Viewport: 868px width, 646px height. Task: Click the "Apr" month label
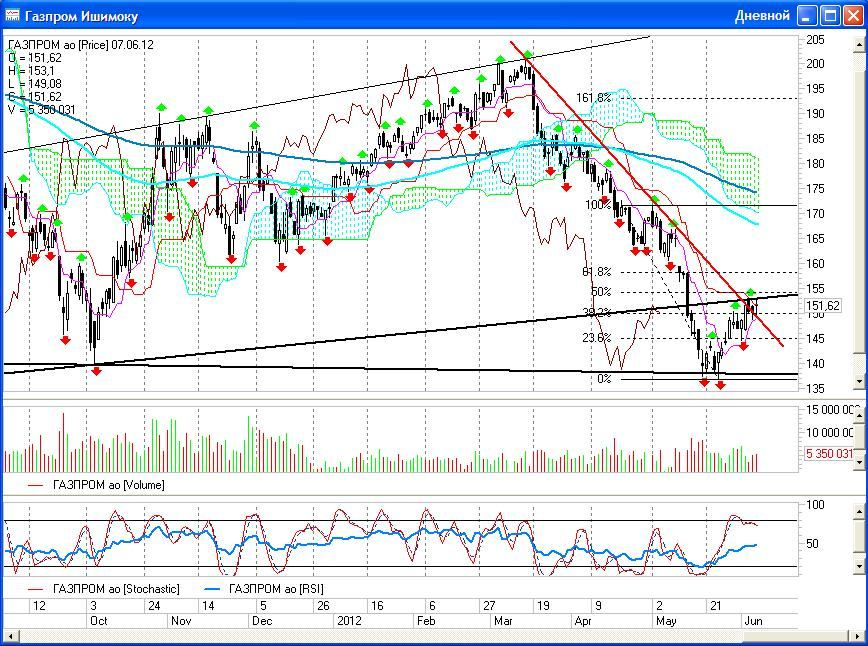[583, 621]
